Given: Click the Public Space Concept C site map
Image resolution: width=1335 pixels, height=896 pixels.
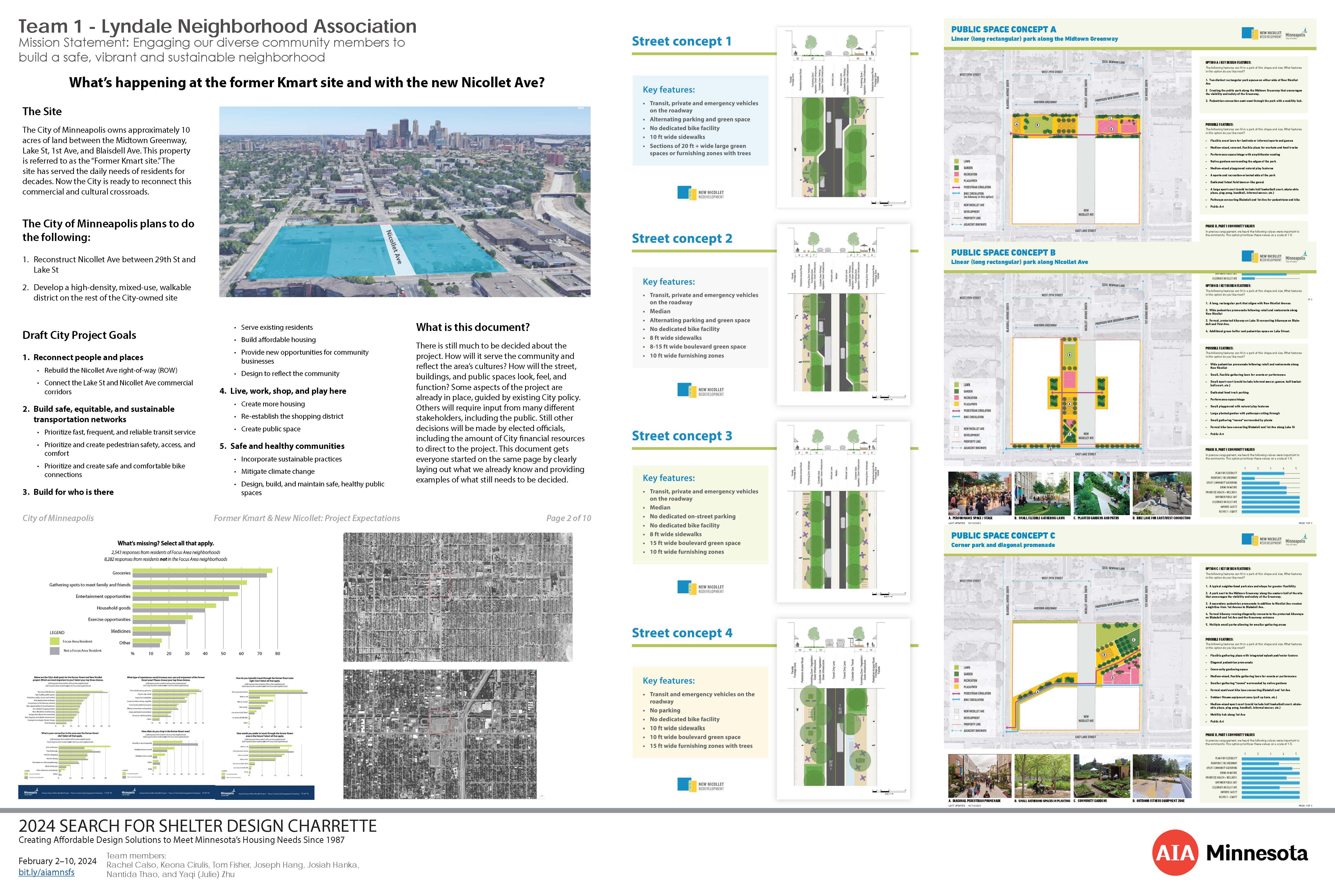Looking at the screenshot, I should (1068, 653).
